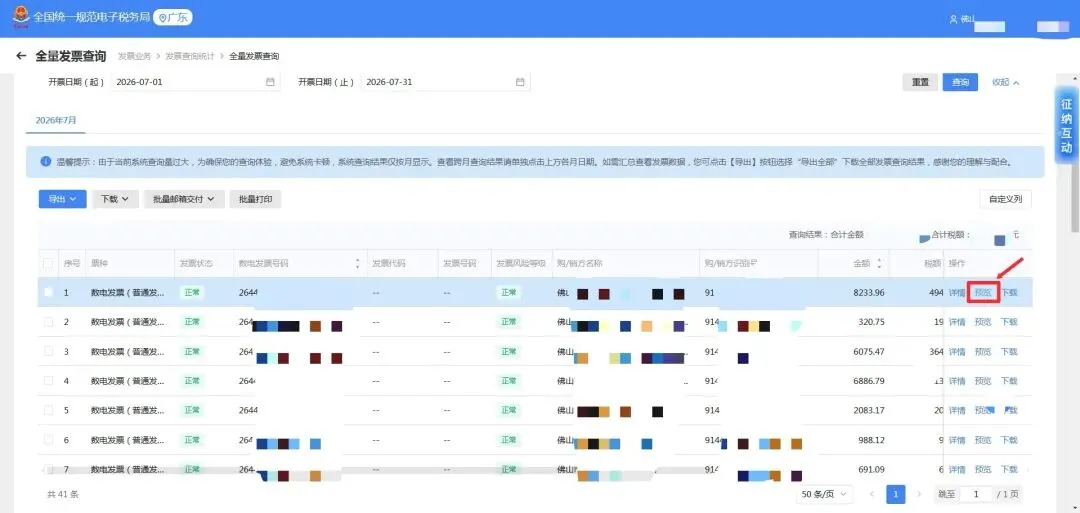Open the 广东 region selector
This screenshot has width=1080, height=513.
(x=173, y=18)
